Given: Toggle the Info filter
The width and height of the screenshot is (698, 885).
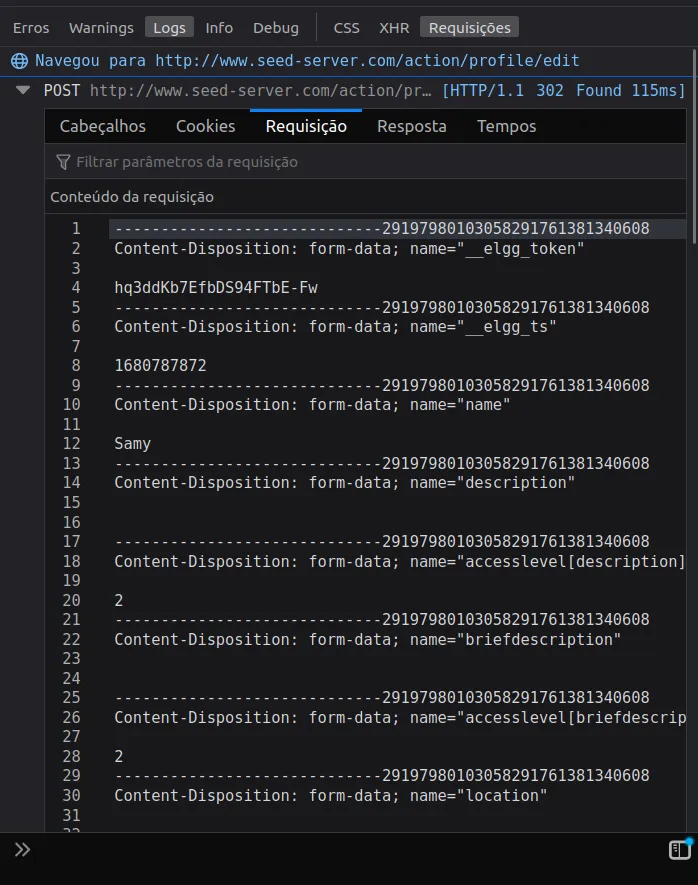Looking at the screenshot, I should pos(219,28).
